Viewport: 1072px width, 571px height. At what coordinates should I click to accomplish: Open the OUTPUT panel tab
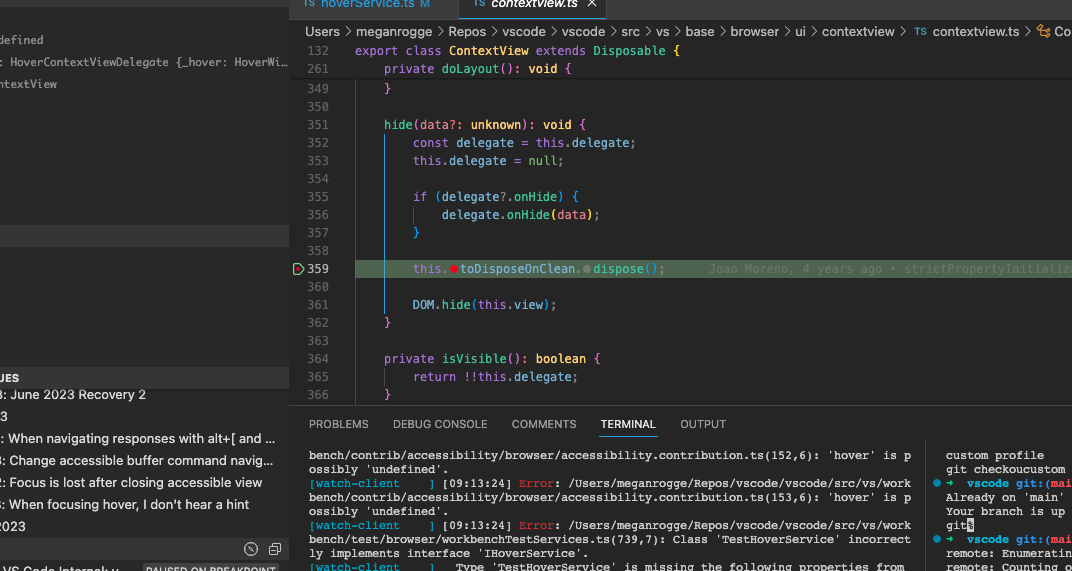pyautogui.click(x=703, y=424)
